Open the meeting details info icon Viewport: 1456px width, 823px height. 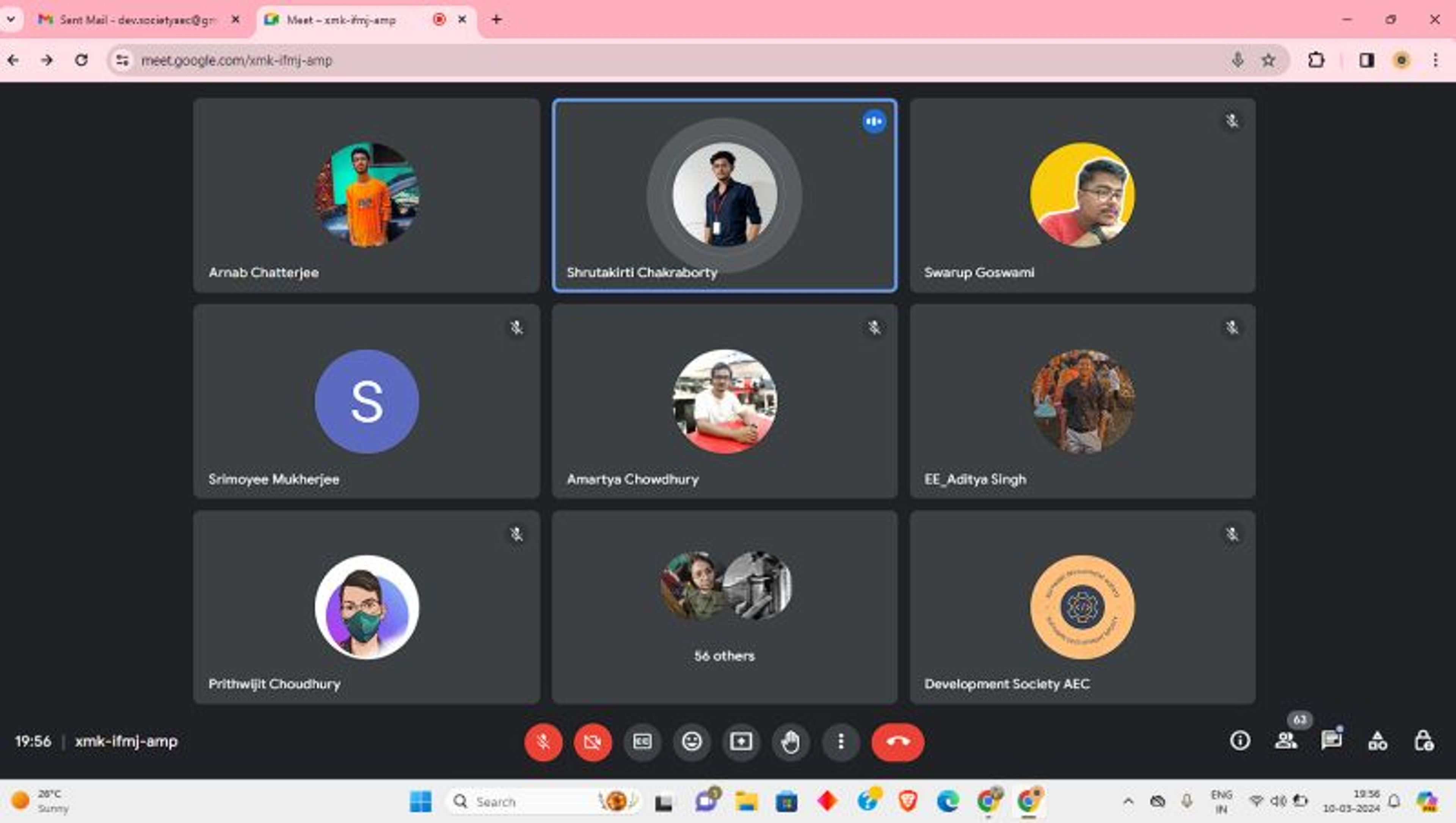pyautogui.click(x=1239, y=740)
